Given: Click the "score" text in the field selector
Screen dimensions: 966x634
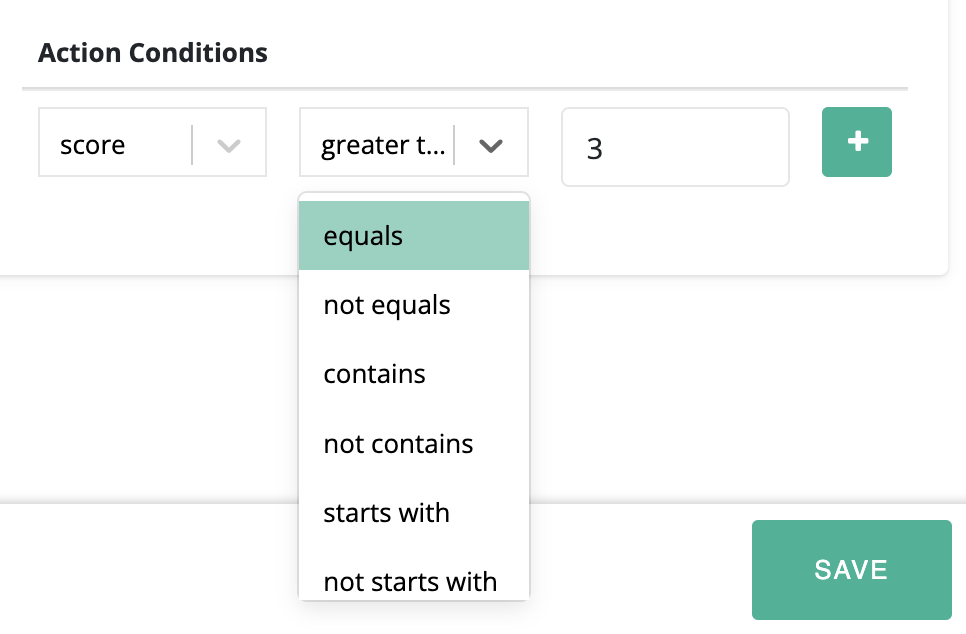Looking at the screenshot, I should (x=93, y=146).
